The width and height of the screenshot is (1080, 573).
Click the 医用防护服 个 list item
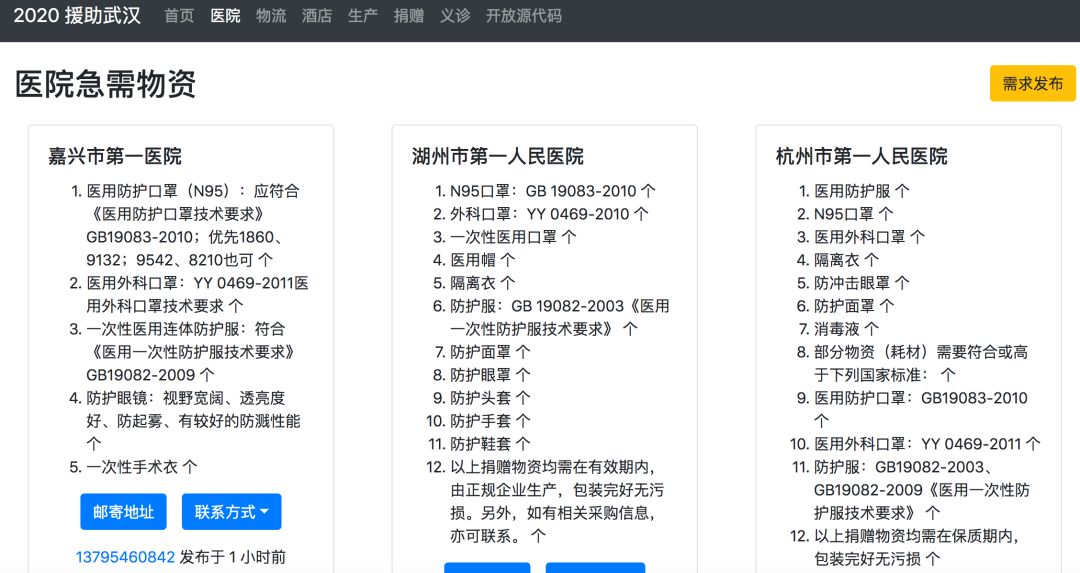(x=862, y=191)
